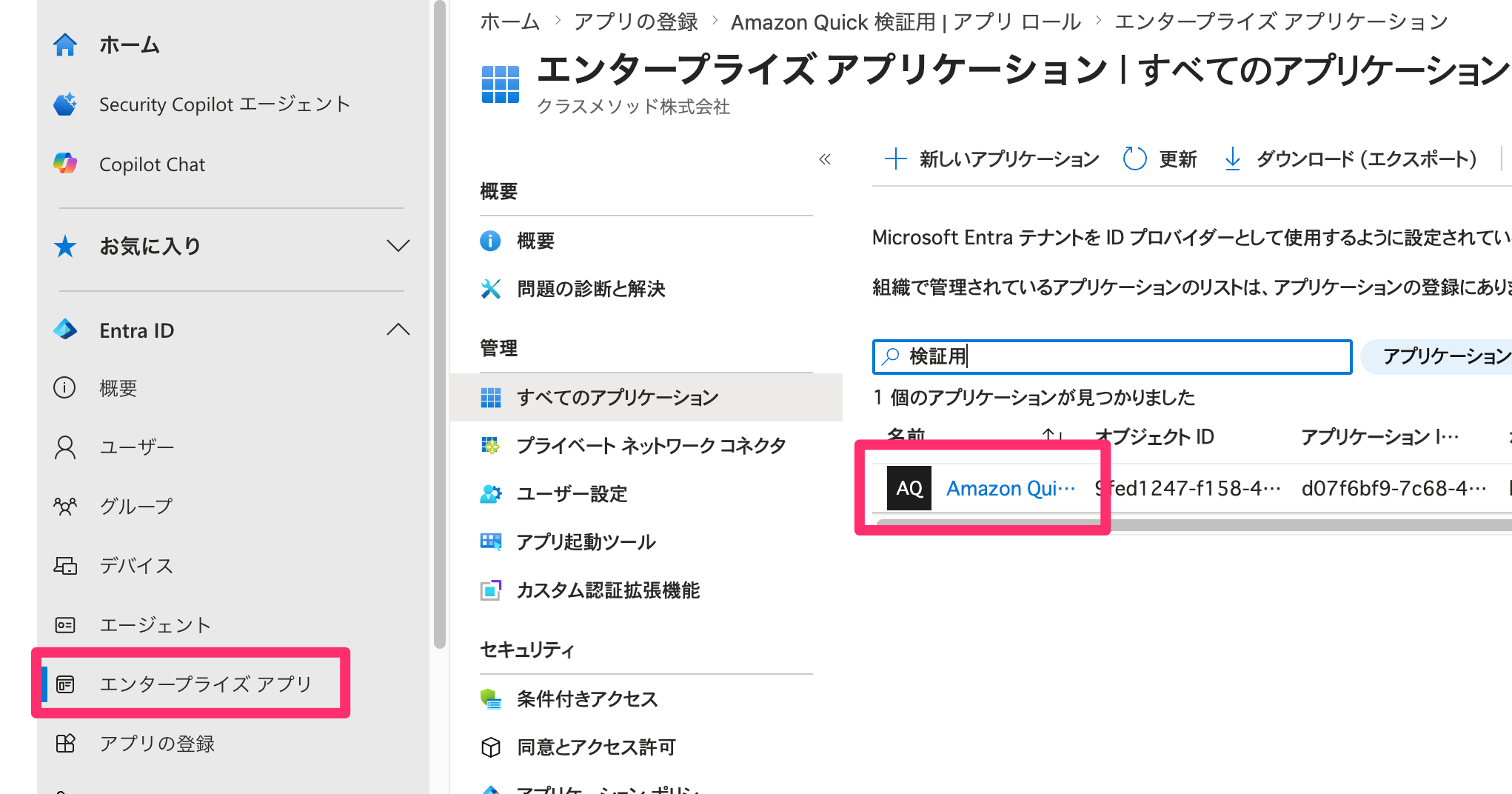Click the download arrow icon
The height and width of the screenshot is (794, 1512).
click(x=1232, y=159)
